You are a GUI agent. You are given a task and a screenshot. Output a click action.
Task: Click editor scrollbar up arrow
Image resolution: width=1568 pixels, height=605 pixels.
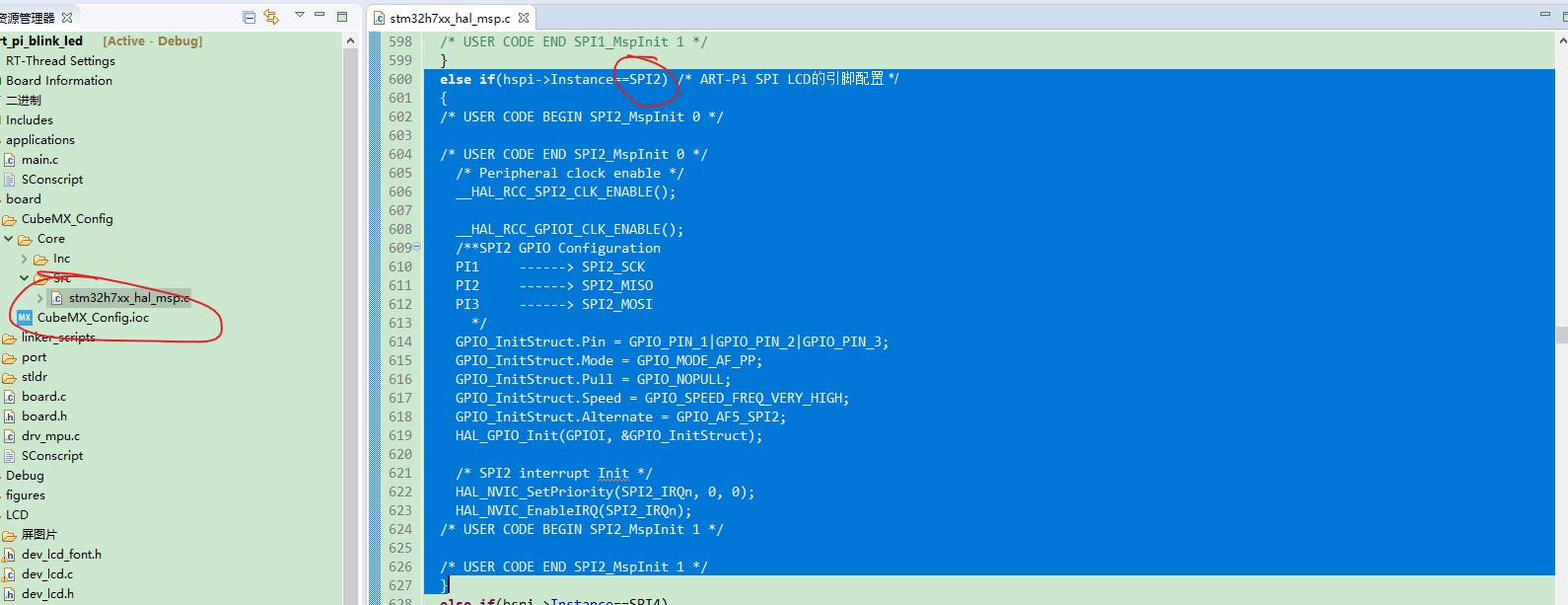[x=1563, y=41]
